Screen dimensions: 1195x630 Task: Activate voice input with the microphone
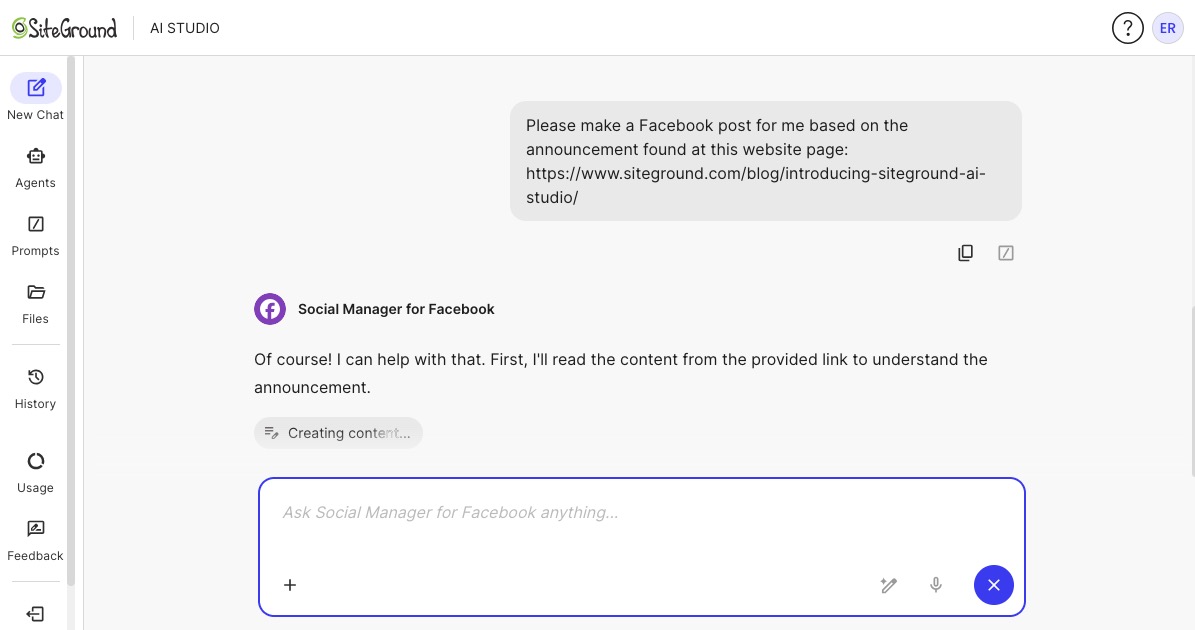click(936, 585)
